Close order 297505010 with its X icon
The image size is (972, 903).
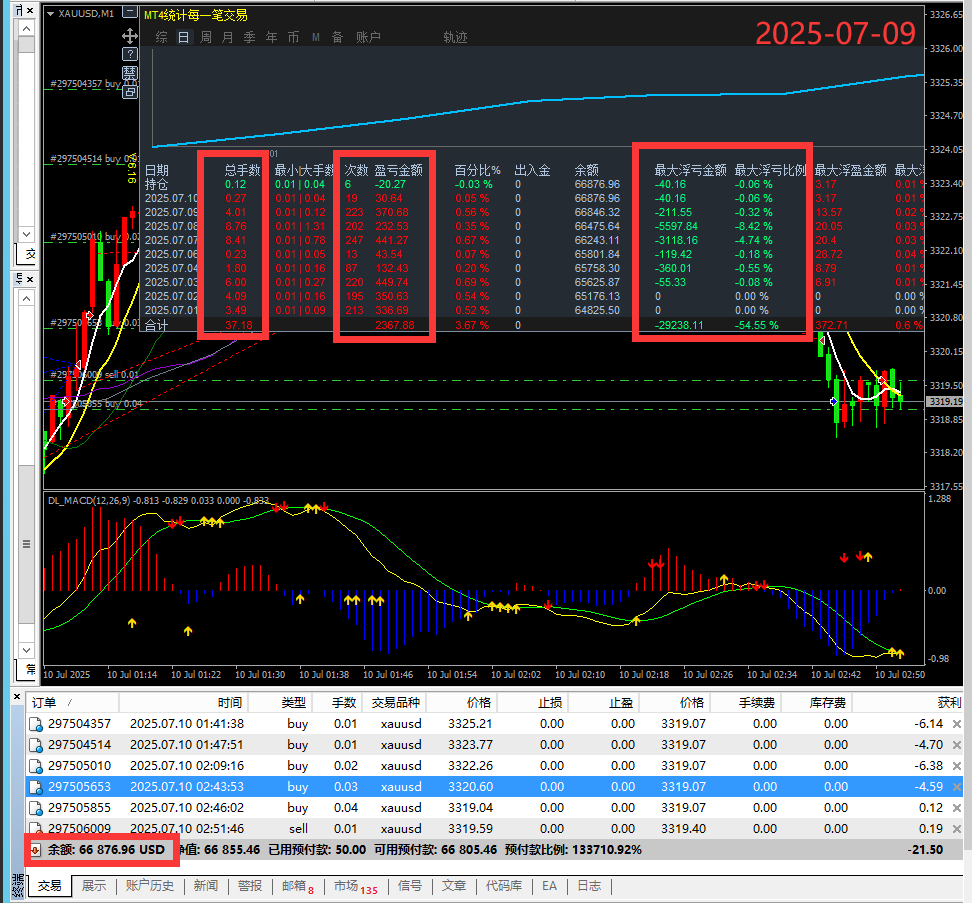[x=957, y=766]
